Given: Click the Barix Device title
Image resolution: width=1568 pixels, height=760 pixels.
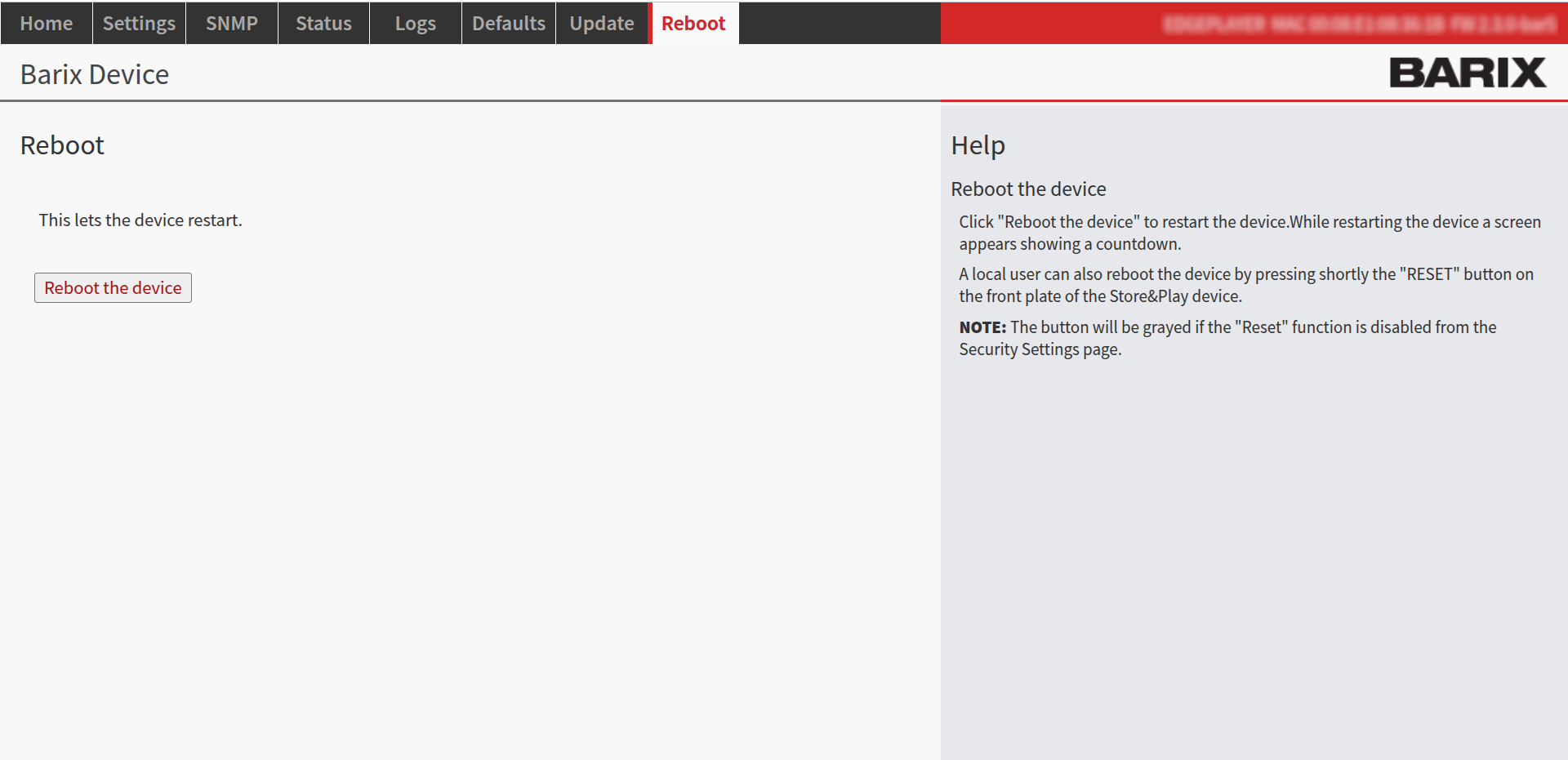Looking at the screenshot, I should point(94,73).
